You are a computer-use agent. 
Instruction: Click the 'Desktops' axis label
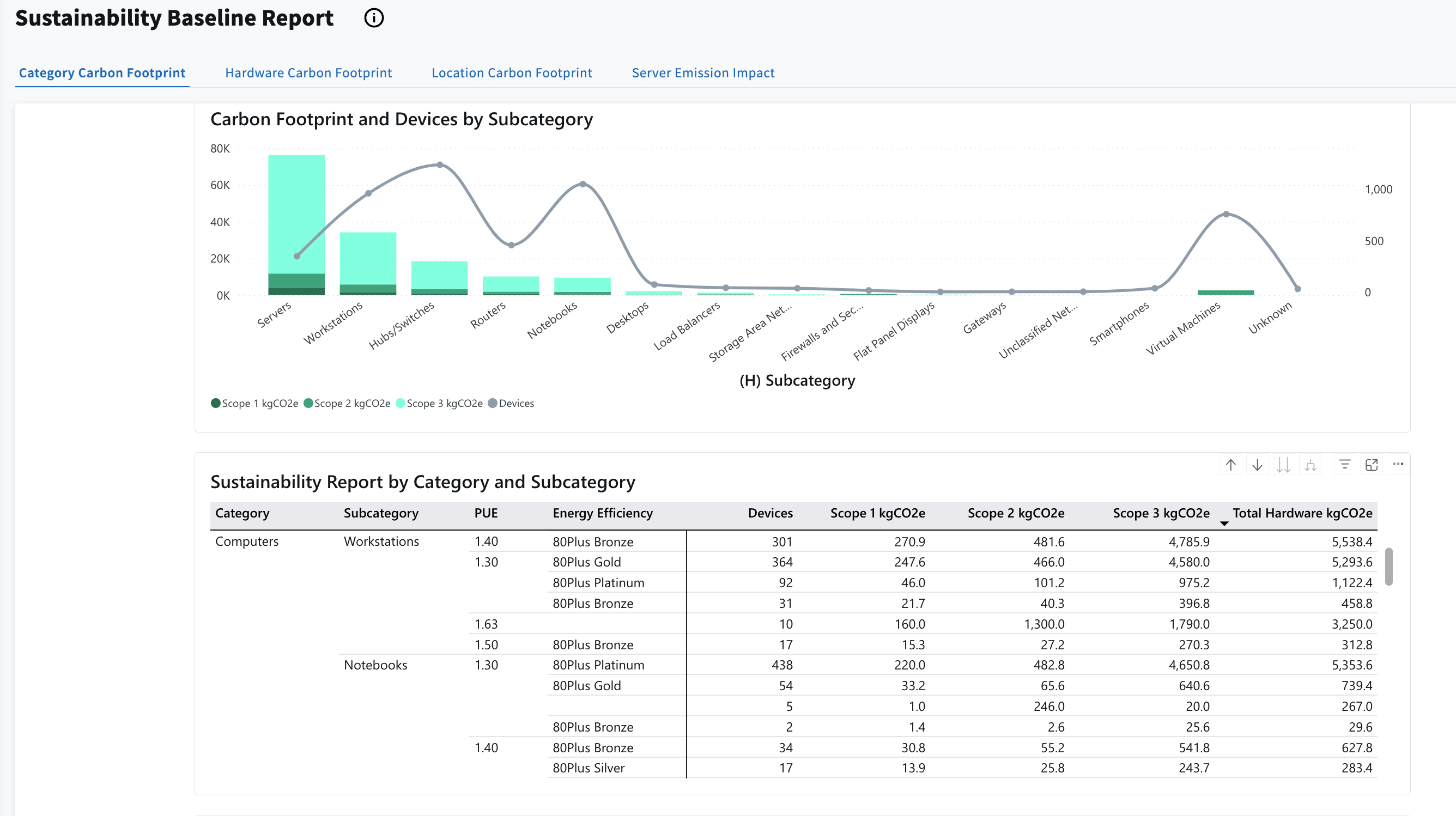tap(627, 318)
